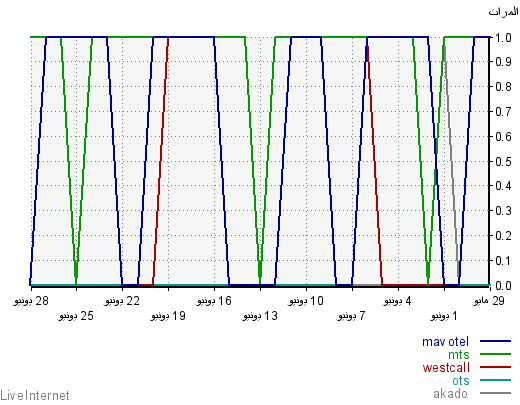Click the gray akado line swatch
This screenshot has width=520, height=405.
click(495, 393)
